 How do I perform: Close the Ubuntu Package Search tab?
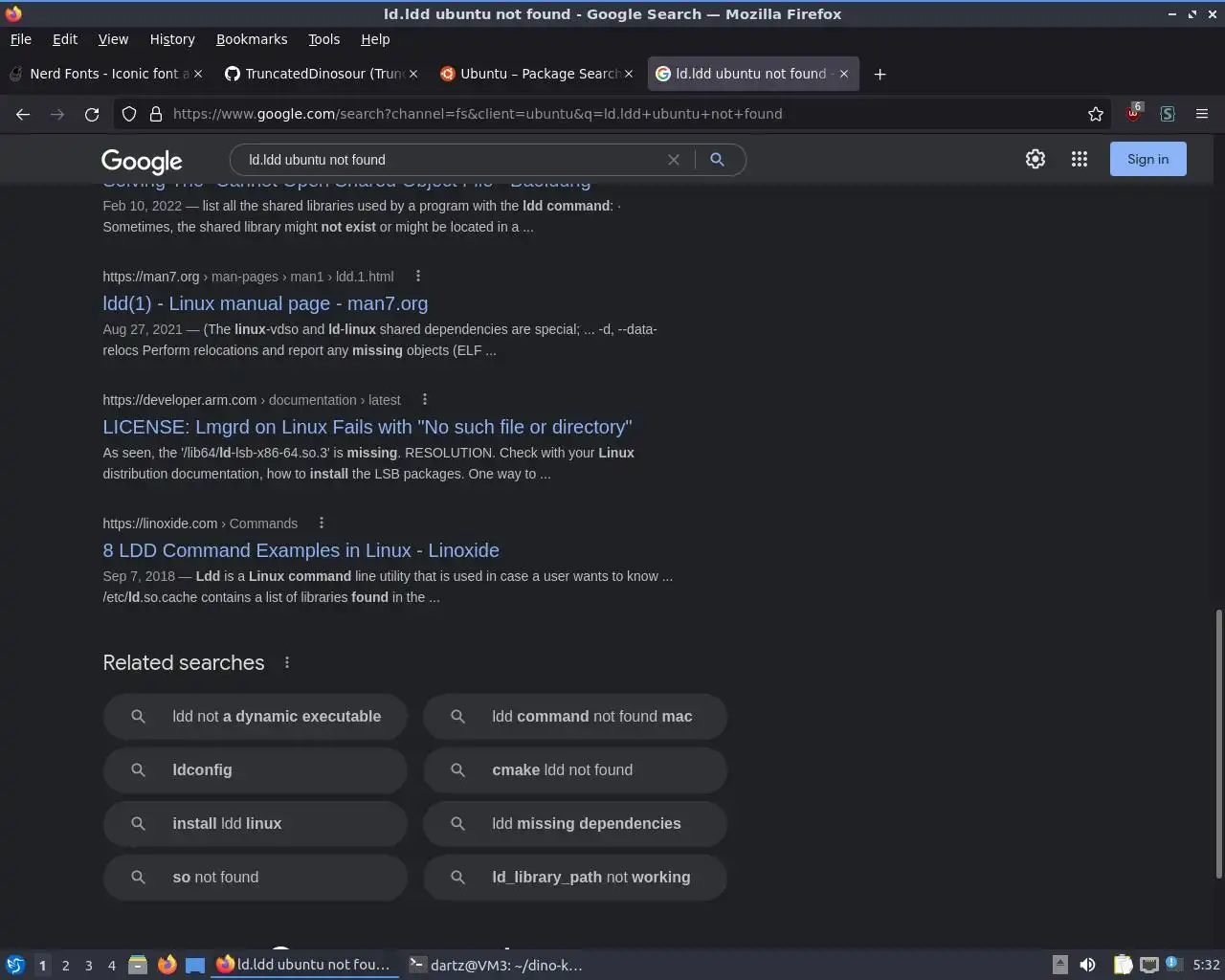[629, 74]
